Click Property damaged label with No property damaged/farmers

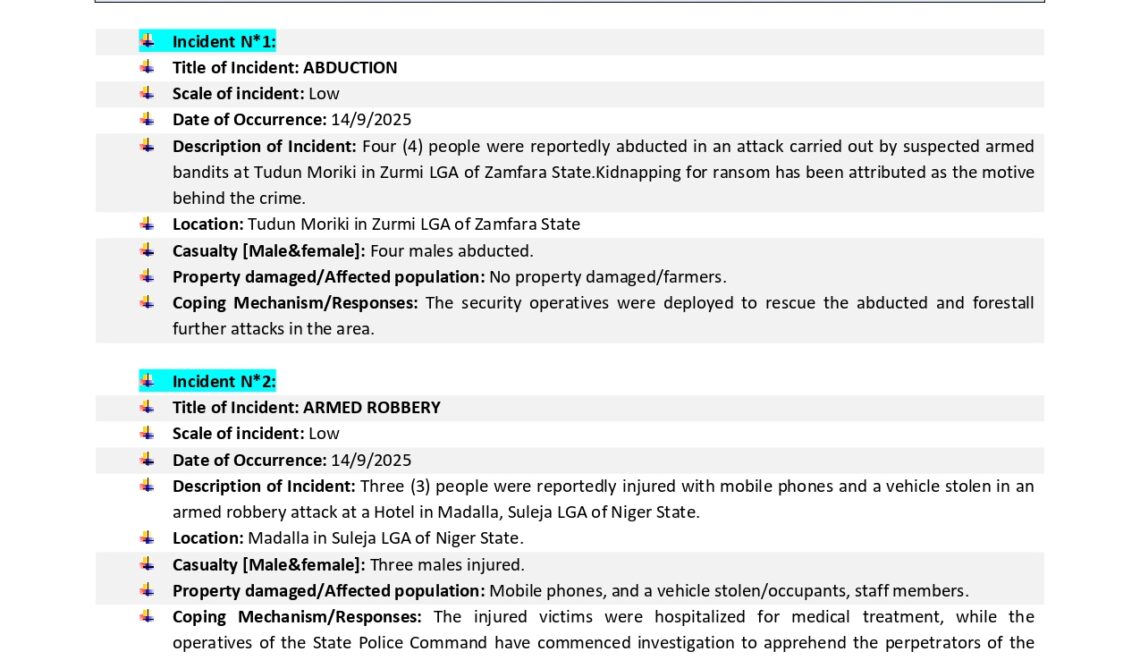point(328,277)
